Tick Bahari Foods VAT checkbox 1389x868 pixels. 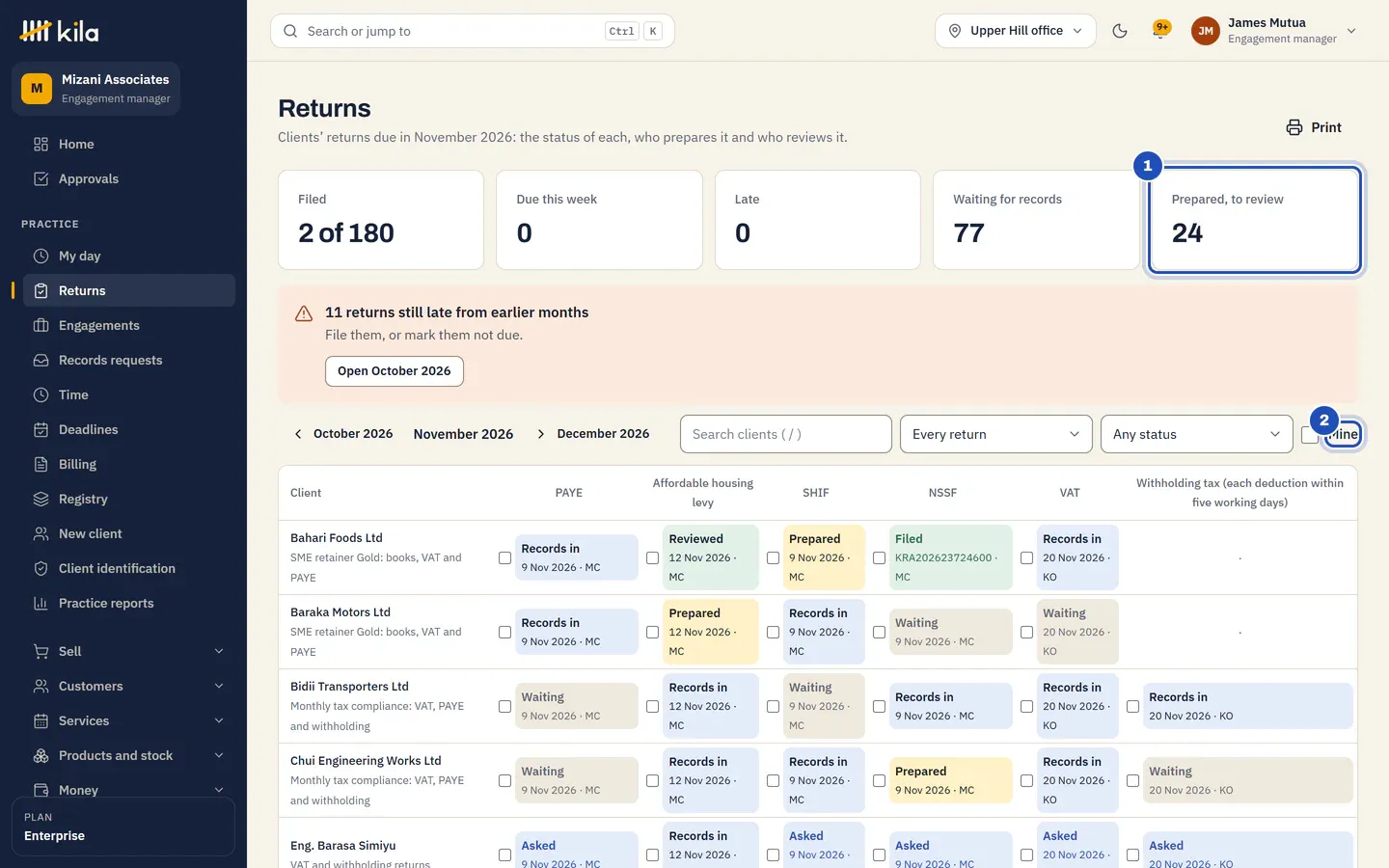coord(1026,557)
